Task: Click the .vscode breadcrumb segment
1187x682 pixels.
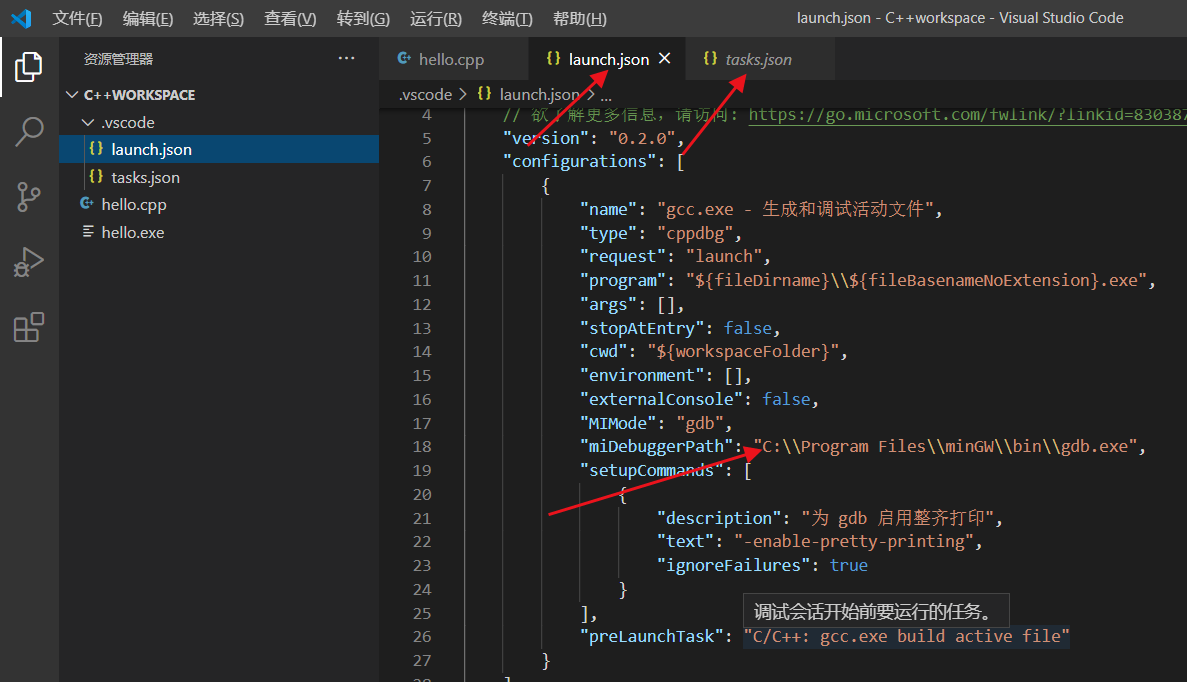Action: (x=425, y=94)
